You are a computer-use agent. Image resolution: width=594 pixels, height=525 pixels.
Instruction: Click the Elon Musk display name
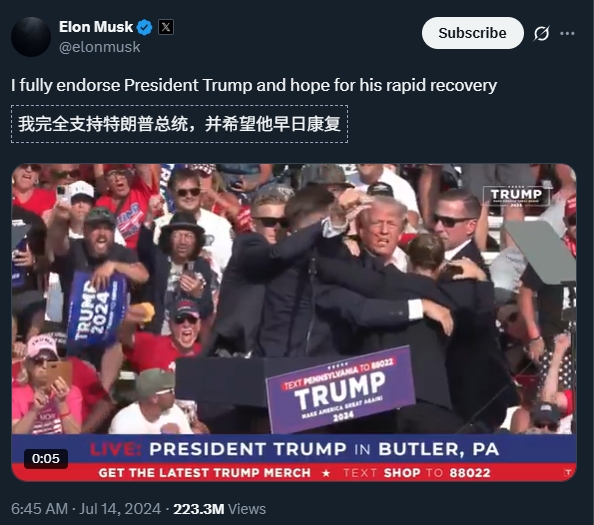coord(96,27)
